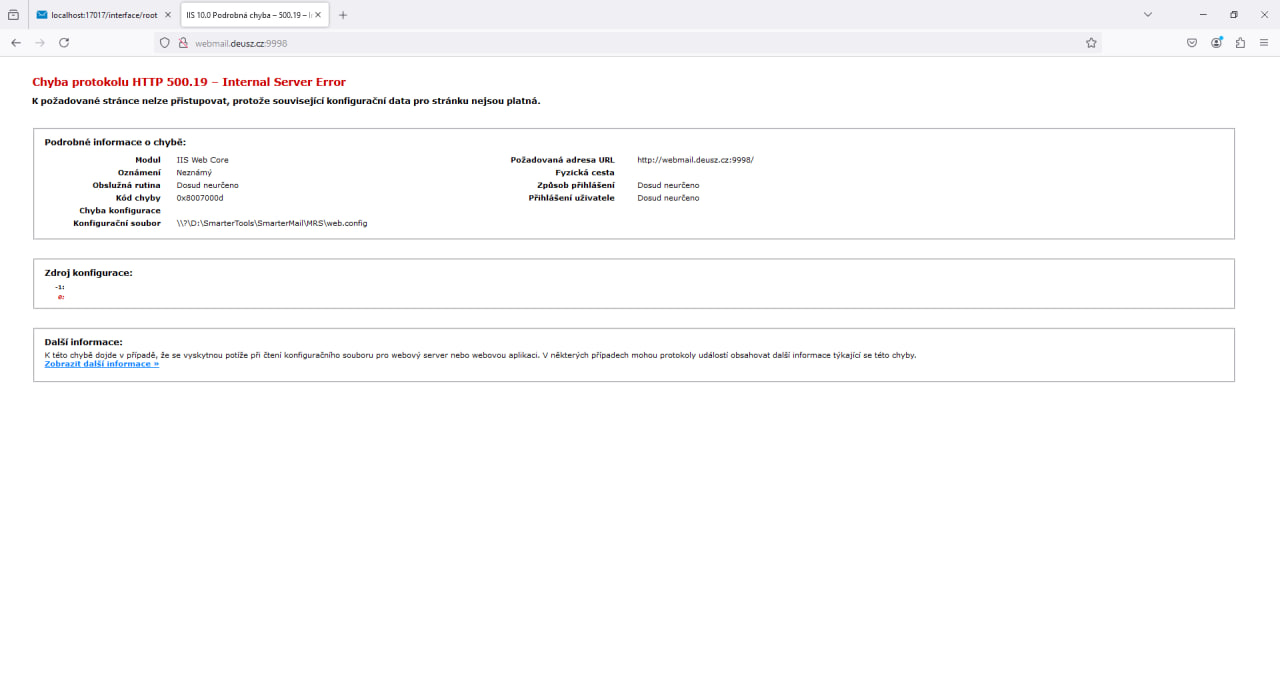Click the webmail.deusz.cz:9998 address bar
Screen dimensions: 1280x693
[600, 43]
